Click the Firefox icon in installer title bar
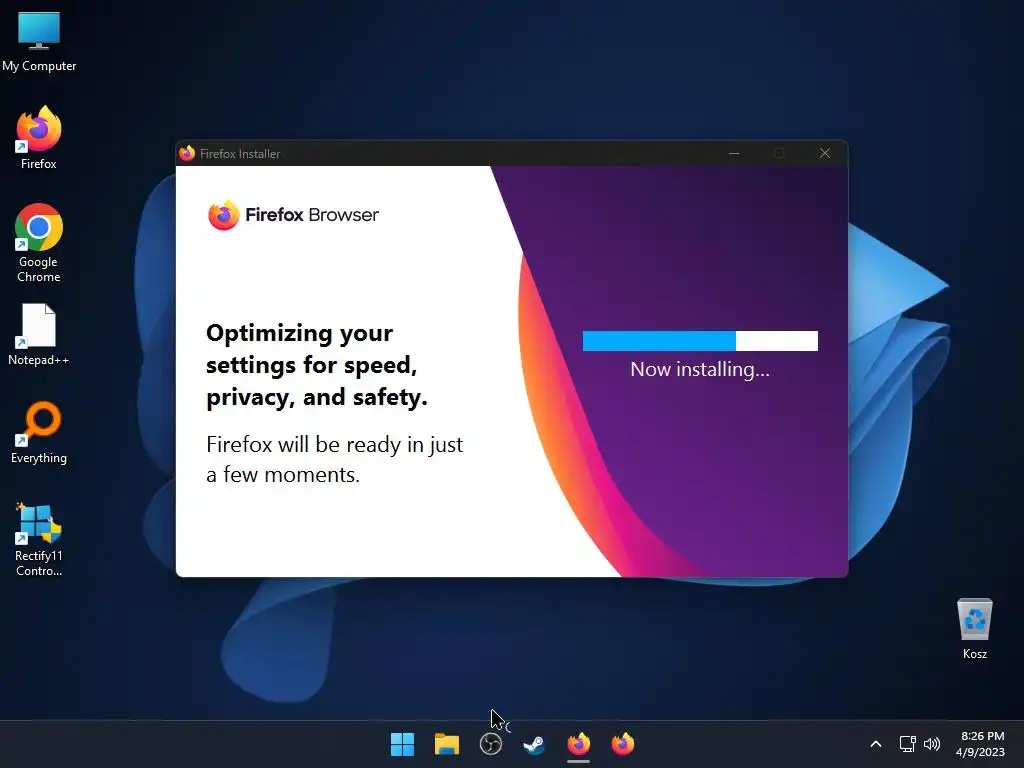The image size is (1024, 768). coord(187,153)
